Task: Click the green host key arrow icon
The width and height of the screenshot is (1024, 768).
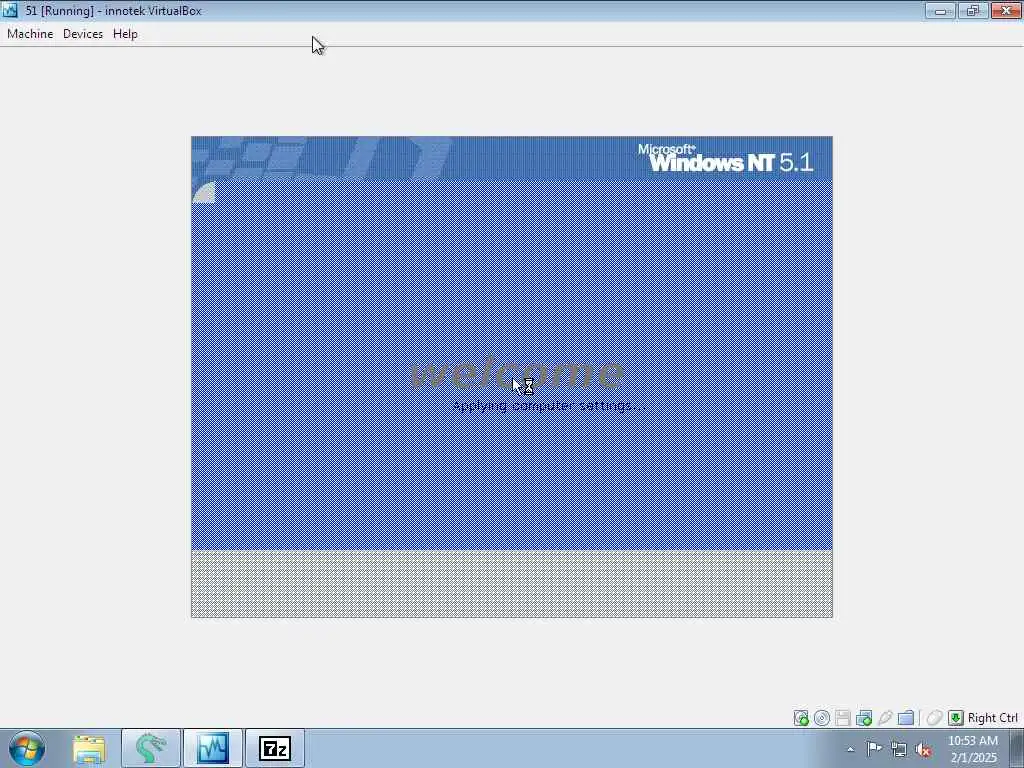Action: pyautogui.click(x=956, y=718)
